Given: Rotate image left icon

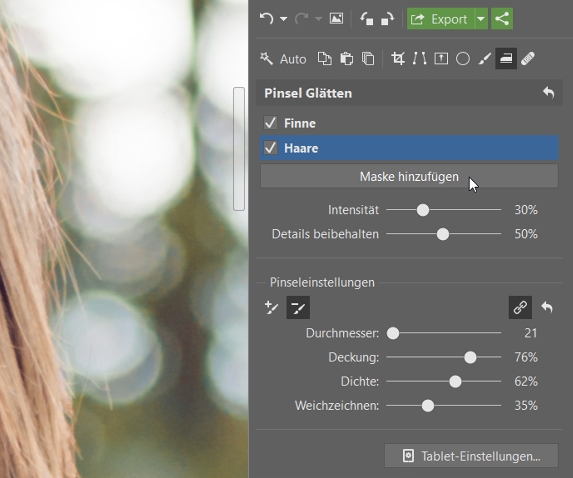Looking at the screenshot, I should click(367, 18).
